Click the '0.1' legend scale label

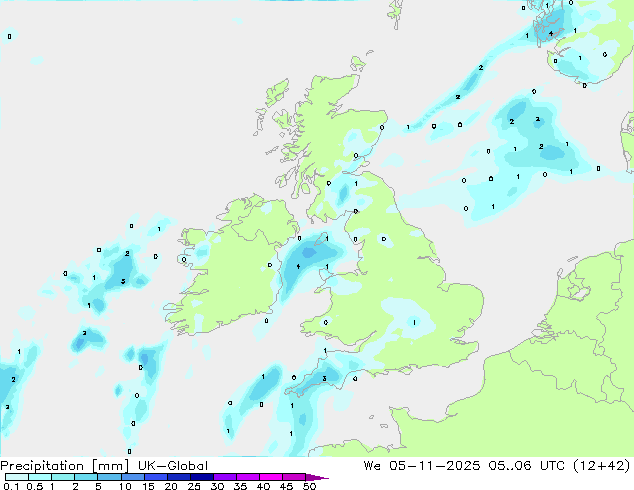(11, 486)
